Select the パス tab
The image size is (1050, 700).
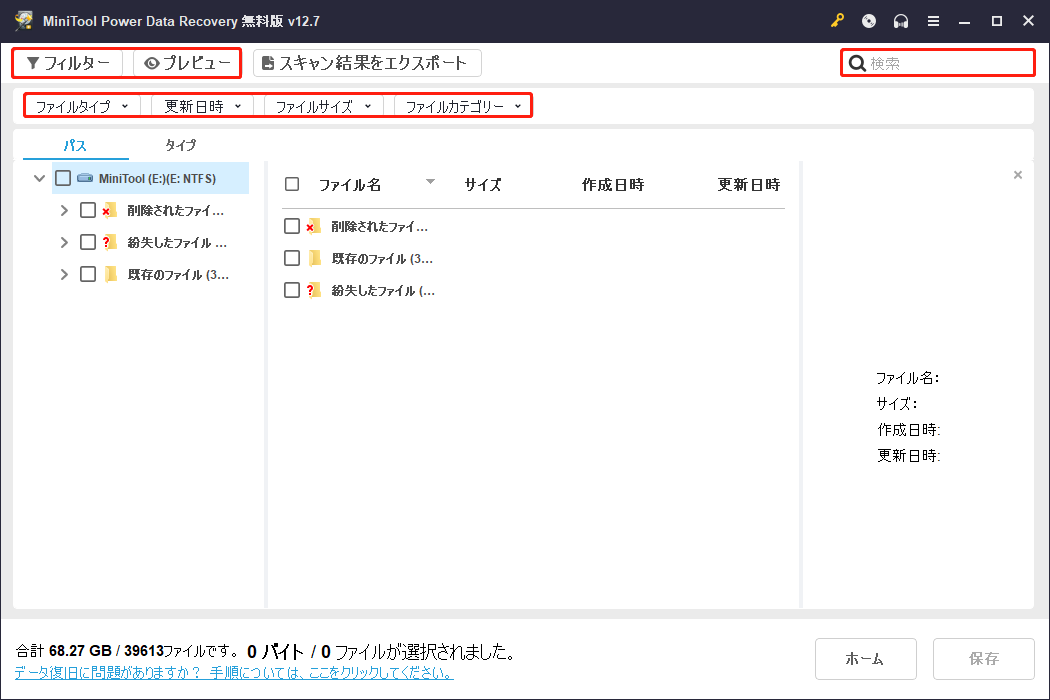pos(75,145)
